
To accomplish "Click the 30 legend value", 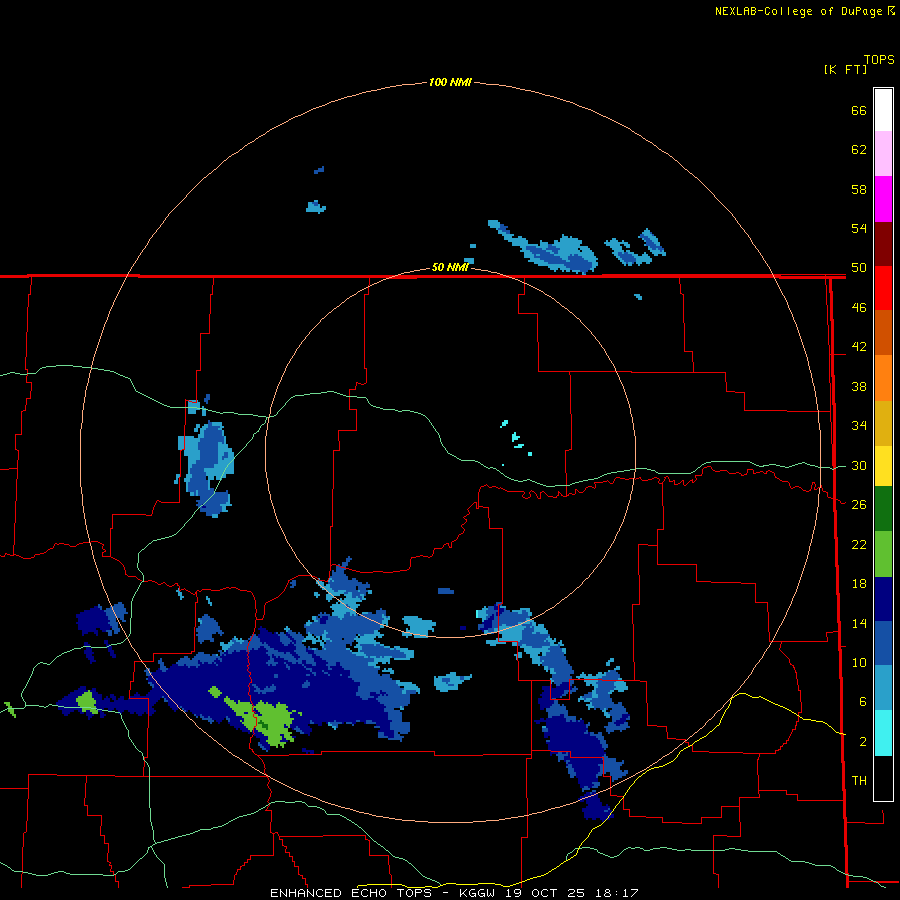I will [859, 465].
